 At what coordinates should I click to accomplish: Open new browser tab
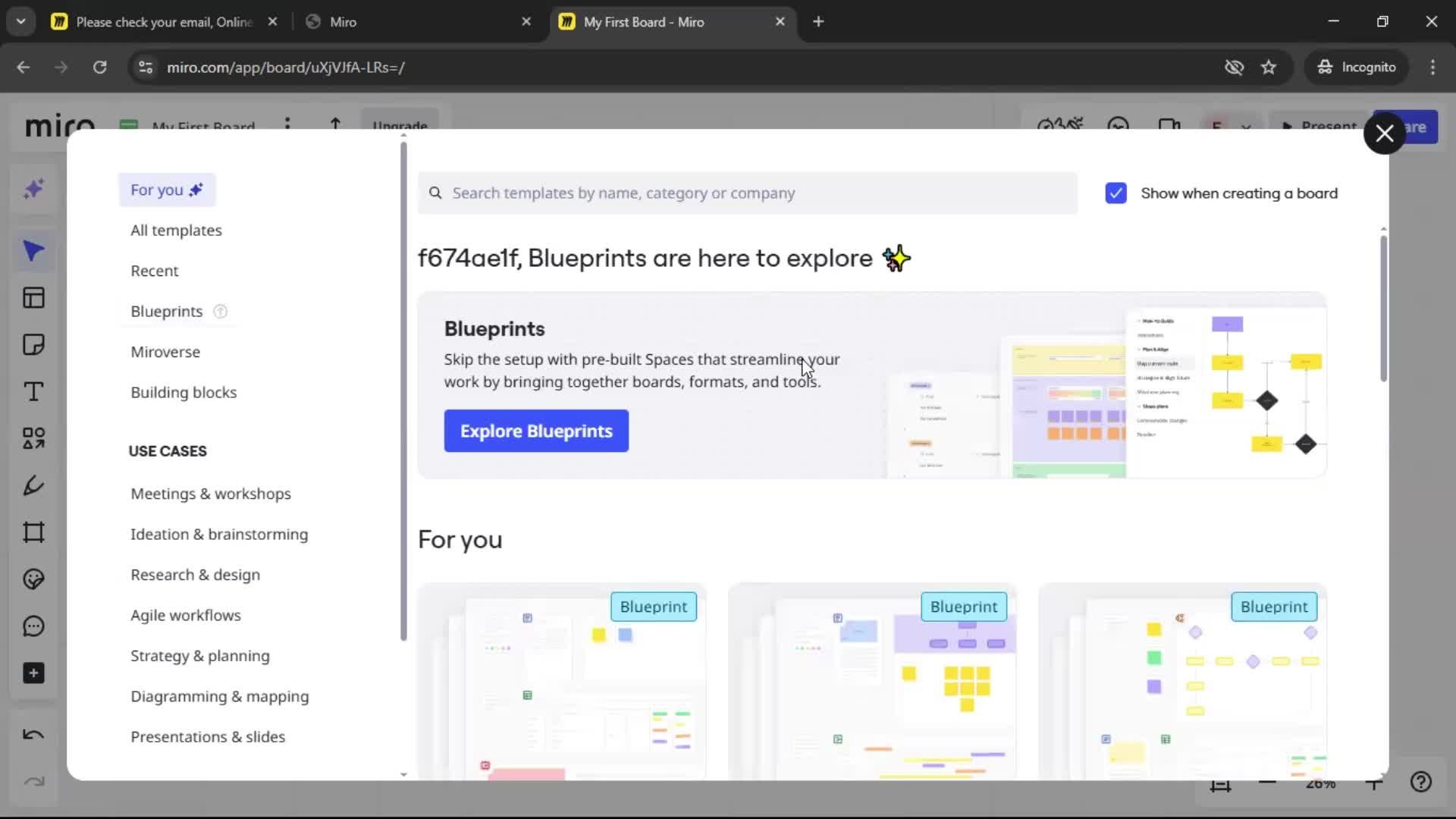click(x=818, y=22)
